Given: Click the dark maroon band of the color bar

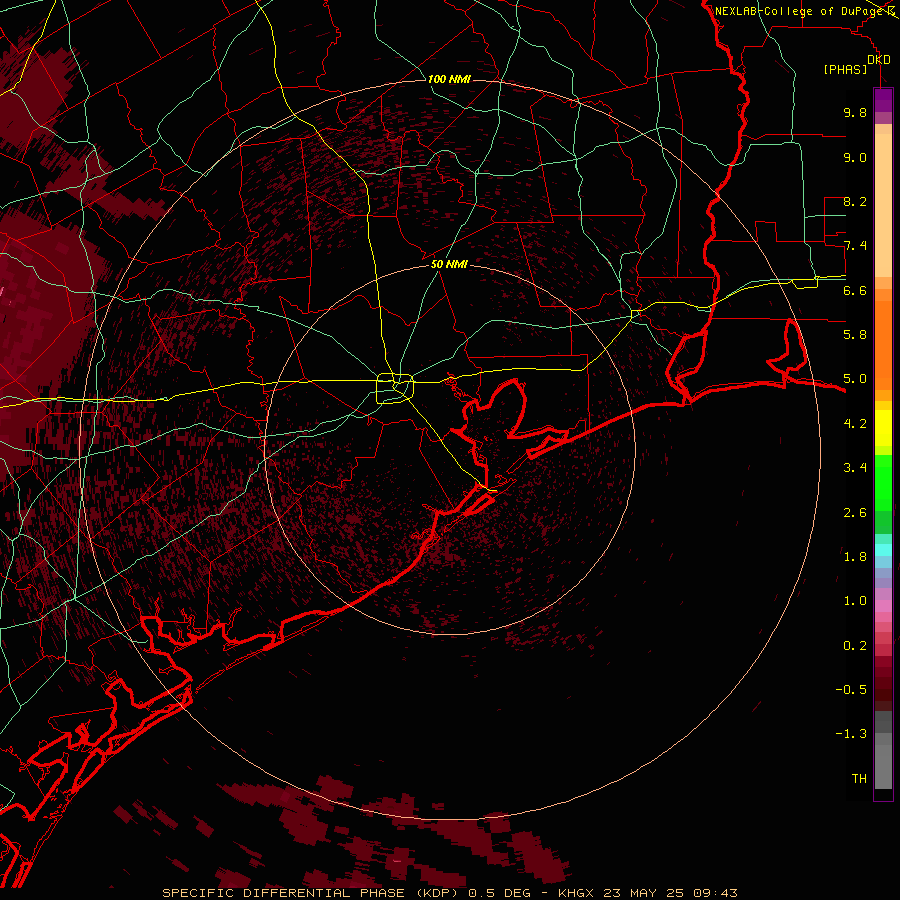Looking at the screenshot, I should 883,689.
